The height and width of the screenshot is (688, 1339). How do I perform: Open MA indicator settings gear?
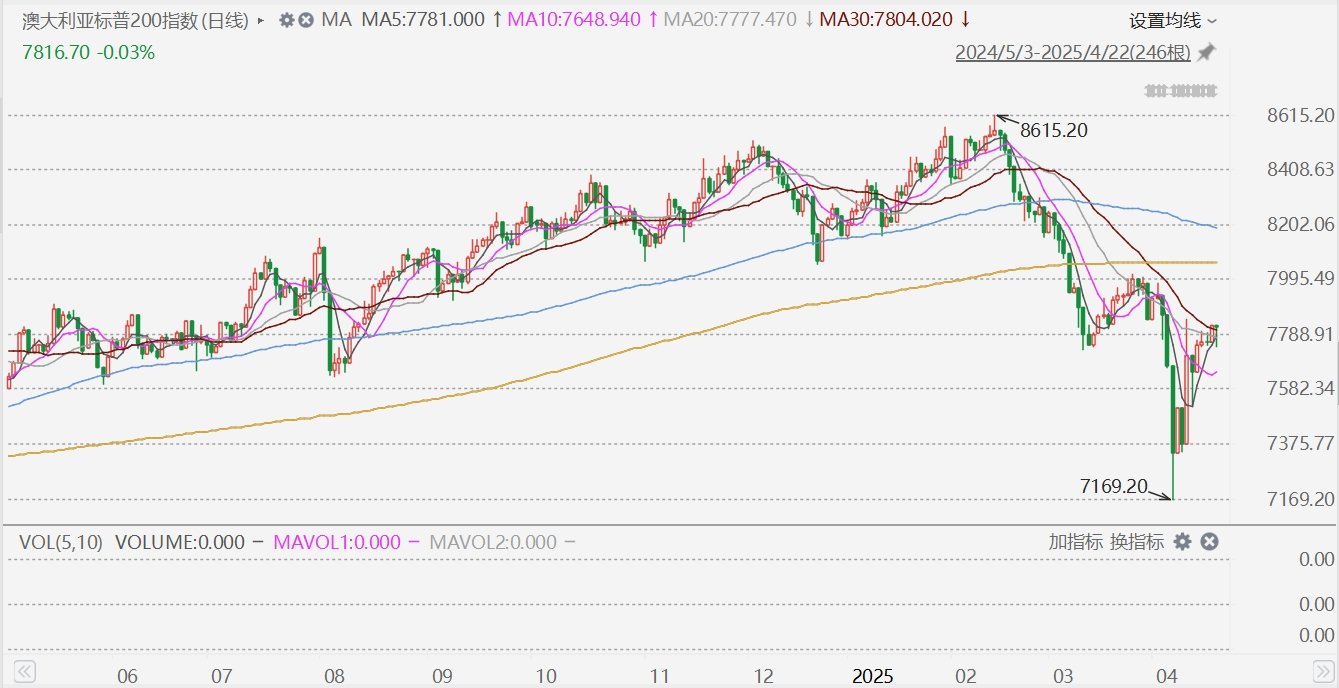click(x=286, y=20)
